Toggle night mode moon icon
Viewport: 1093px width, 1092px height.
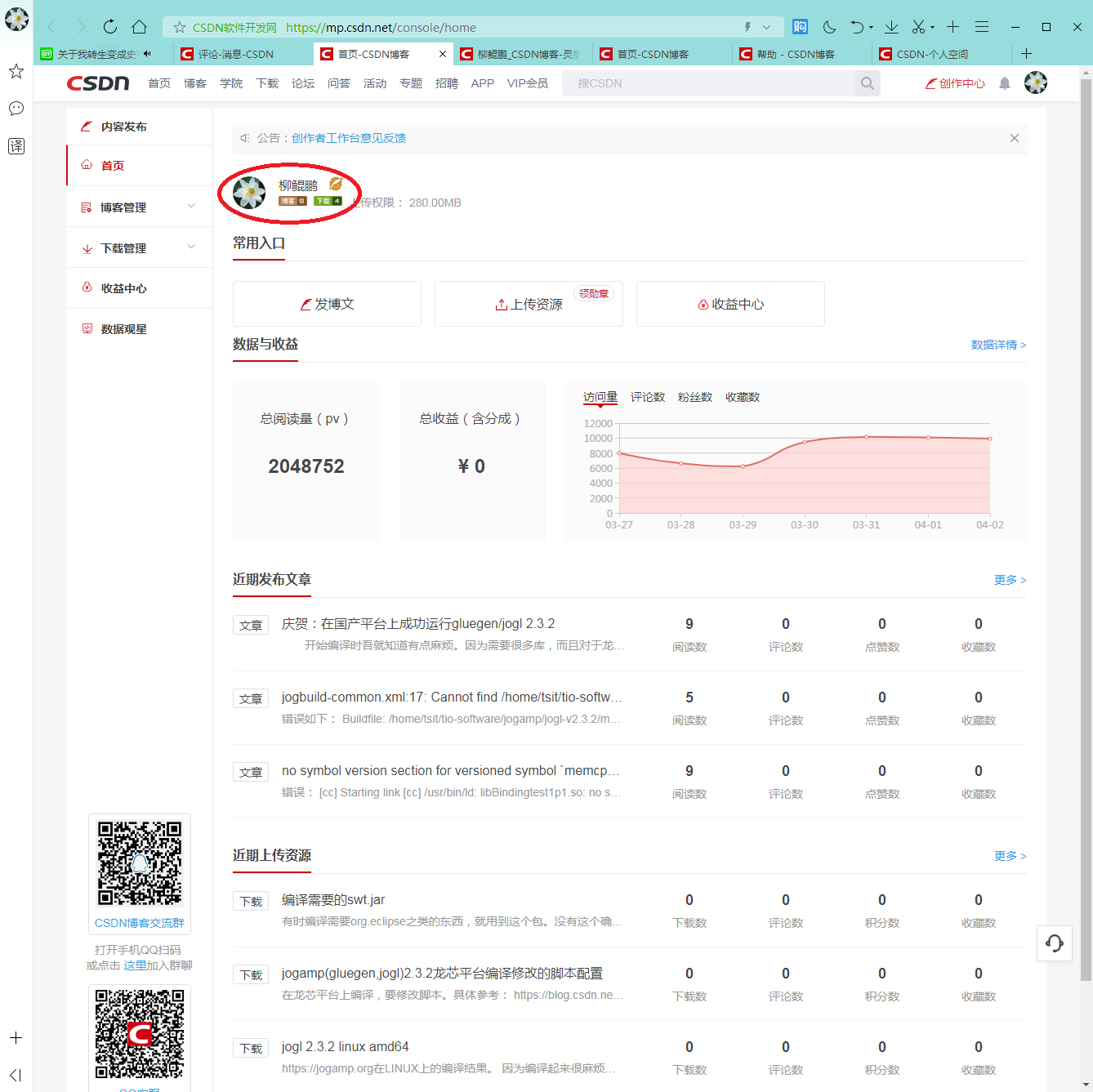(829, 27)
